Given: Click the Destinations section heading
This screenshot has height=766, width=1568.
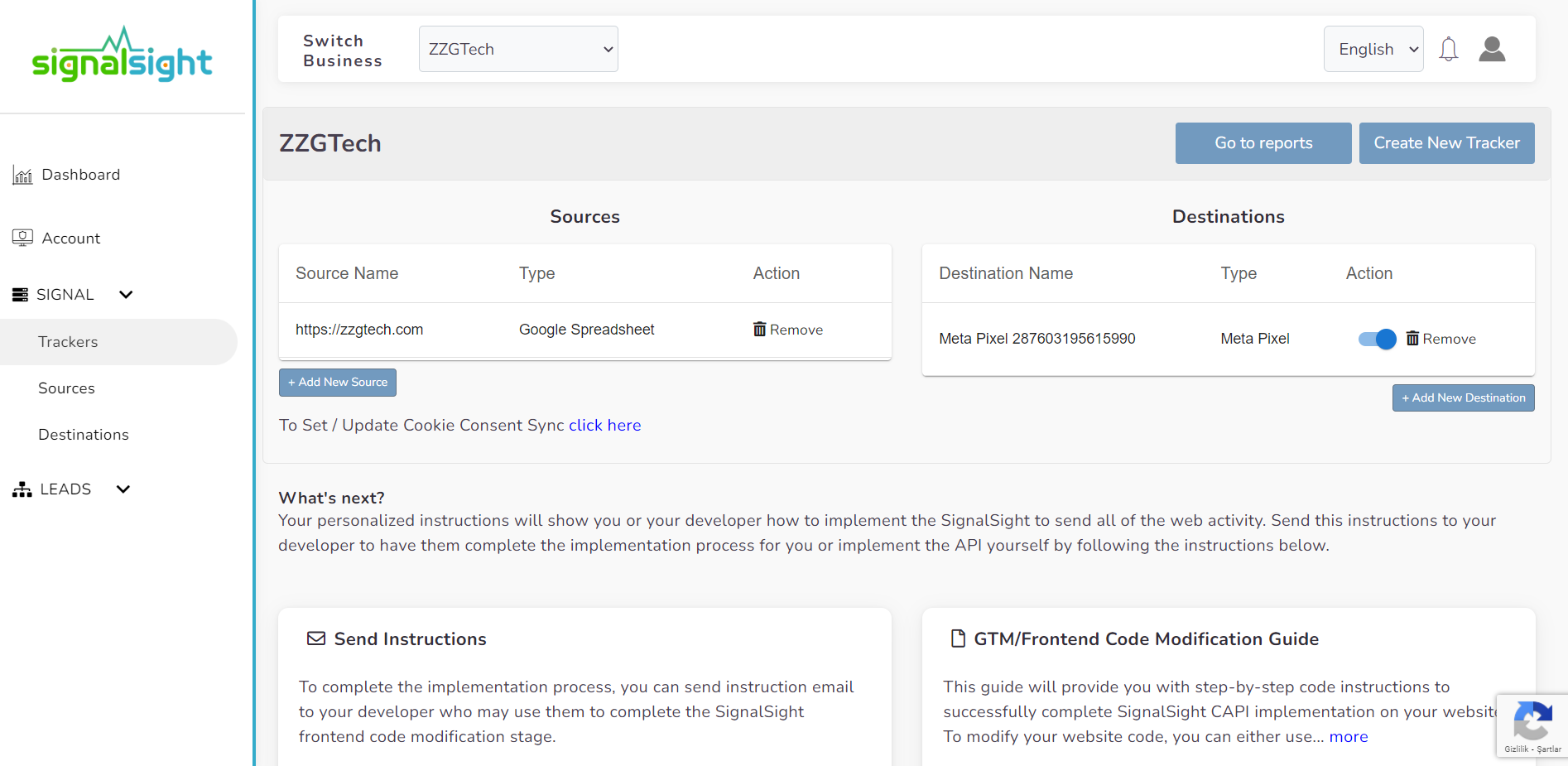Looking at the screenshot, I should 1229,216.
